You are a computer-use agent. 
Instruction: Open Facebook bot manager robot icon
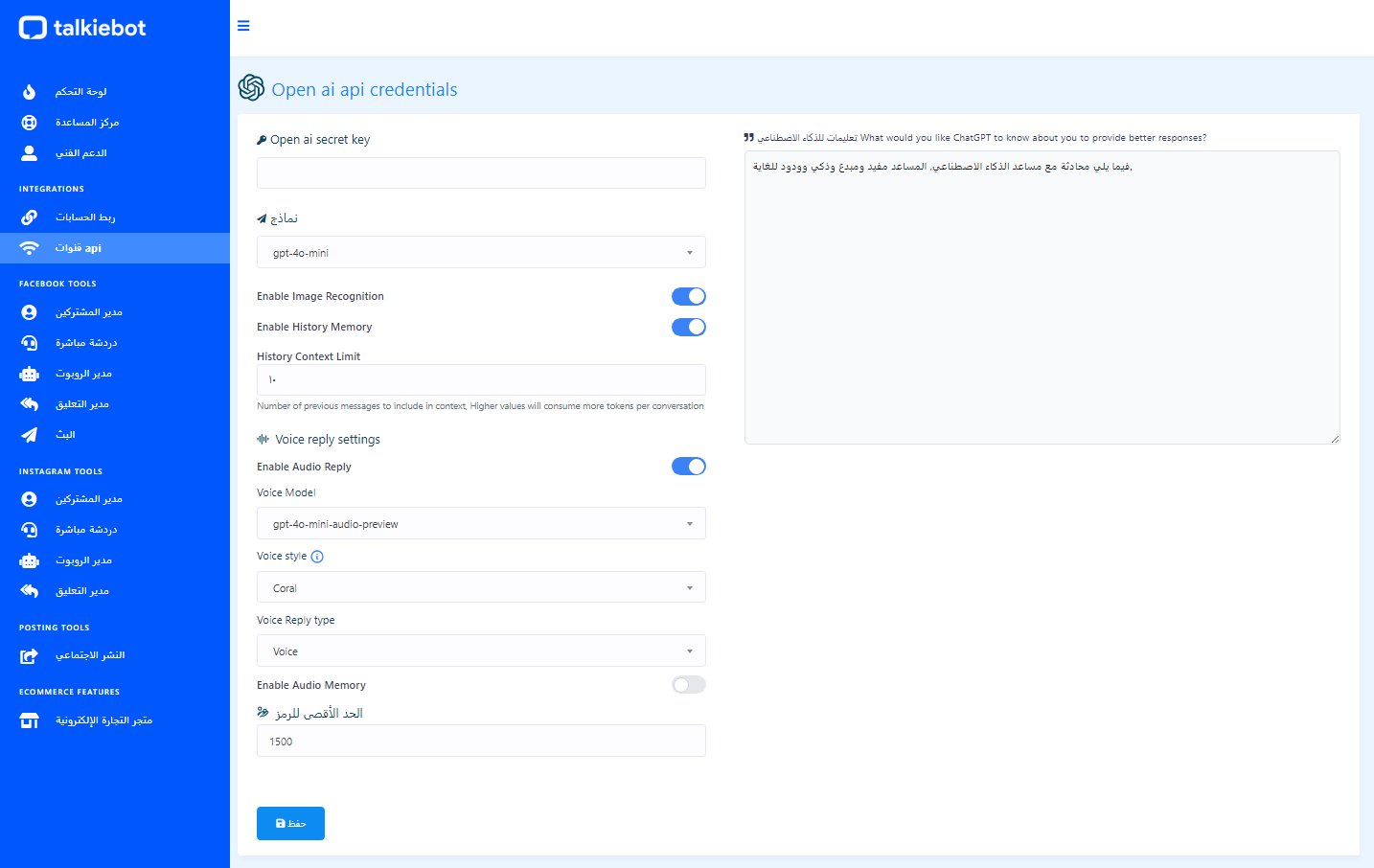coord(30,374)
